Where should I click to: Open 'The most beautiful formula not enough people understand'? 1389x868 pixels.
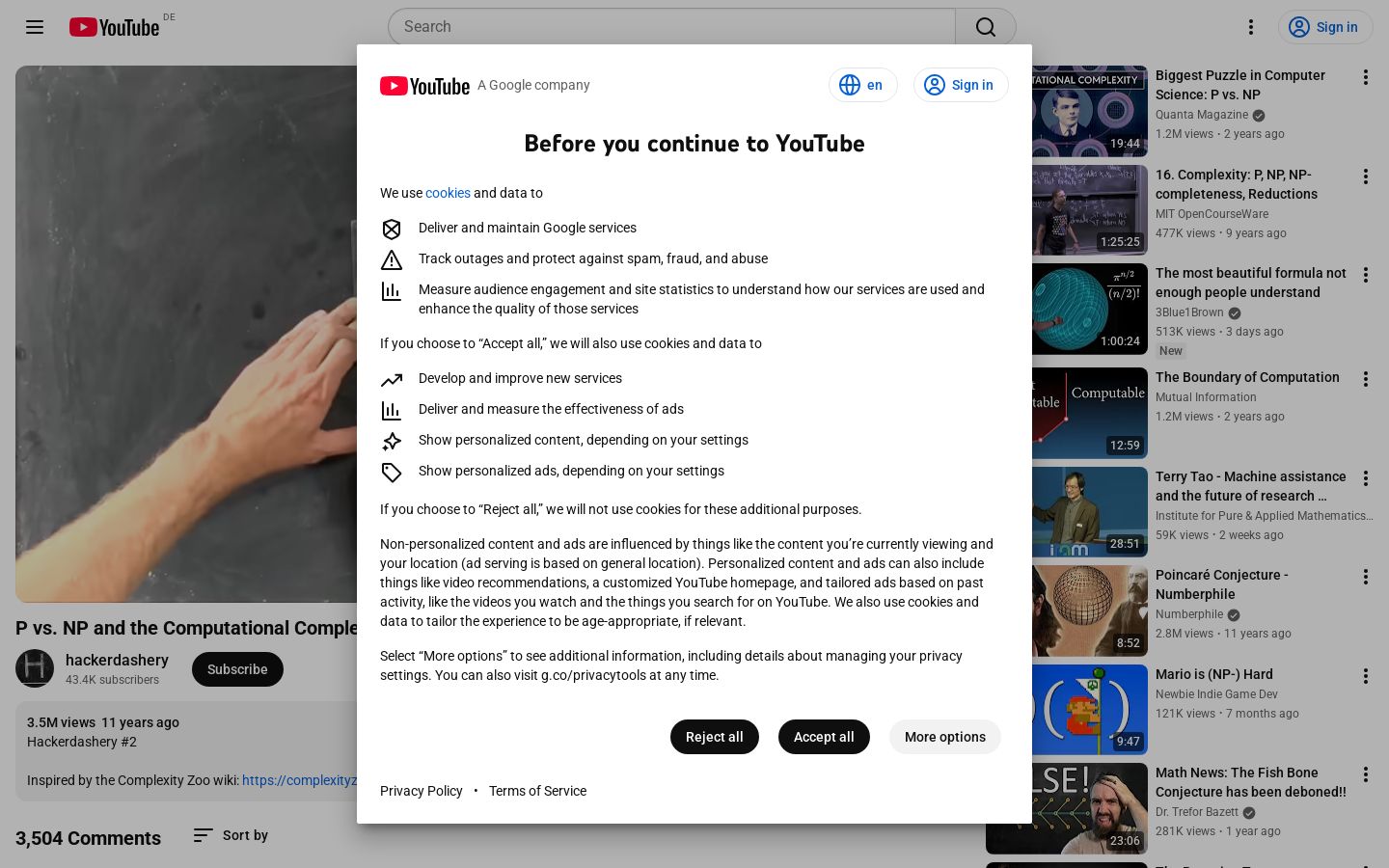tap(1251, 283)
